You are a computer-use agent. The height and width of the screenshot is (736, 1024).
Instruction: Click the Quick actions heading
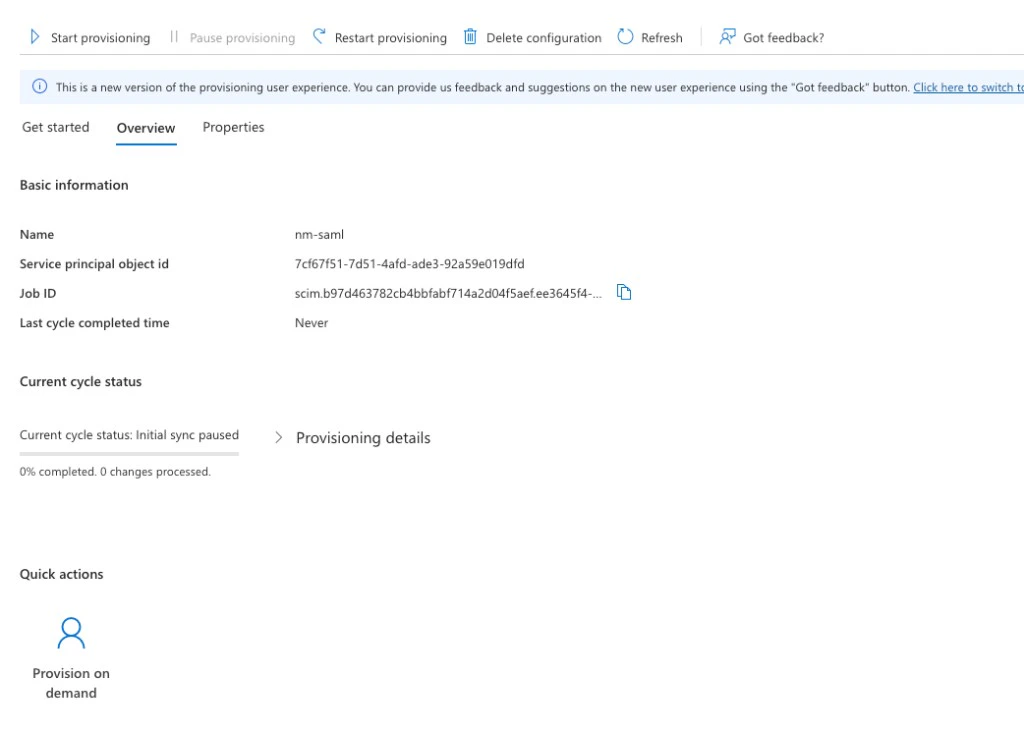(61, 574)
